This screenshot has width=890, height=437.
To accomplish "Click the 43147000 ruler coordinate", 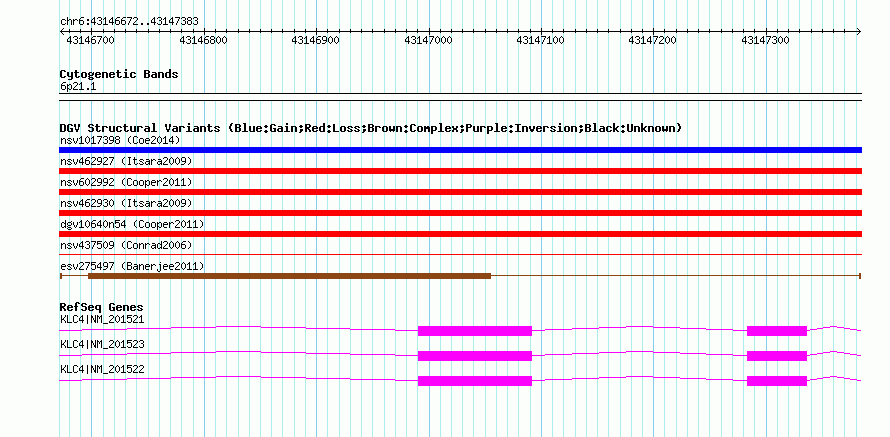I will [429, 40].
